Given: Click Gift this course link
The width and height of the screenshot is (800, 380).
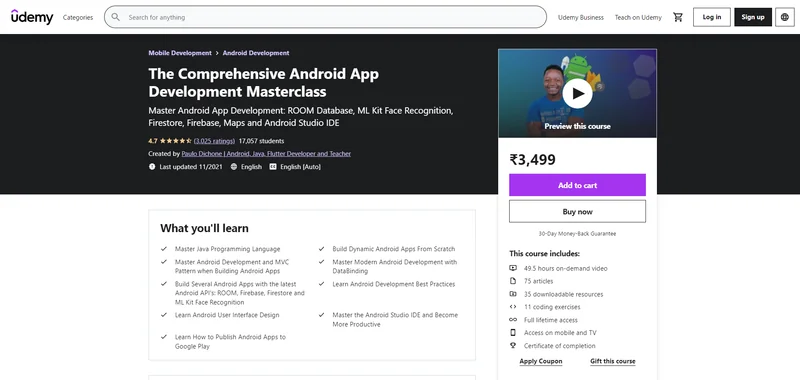Looking at the screenshot, I should pos(613,361).
